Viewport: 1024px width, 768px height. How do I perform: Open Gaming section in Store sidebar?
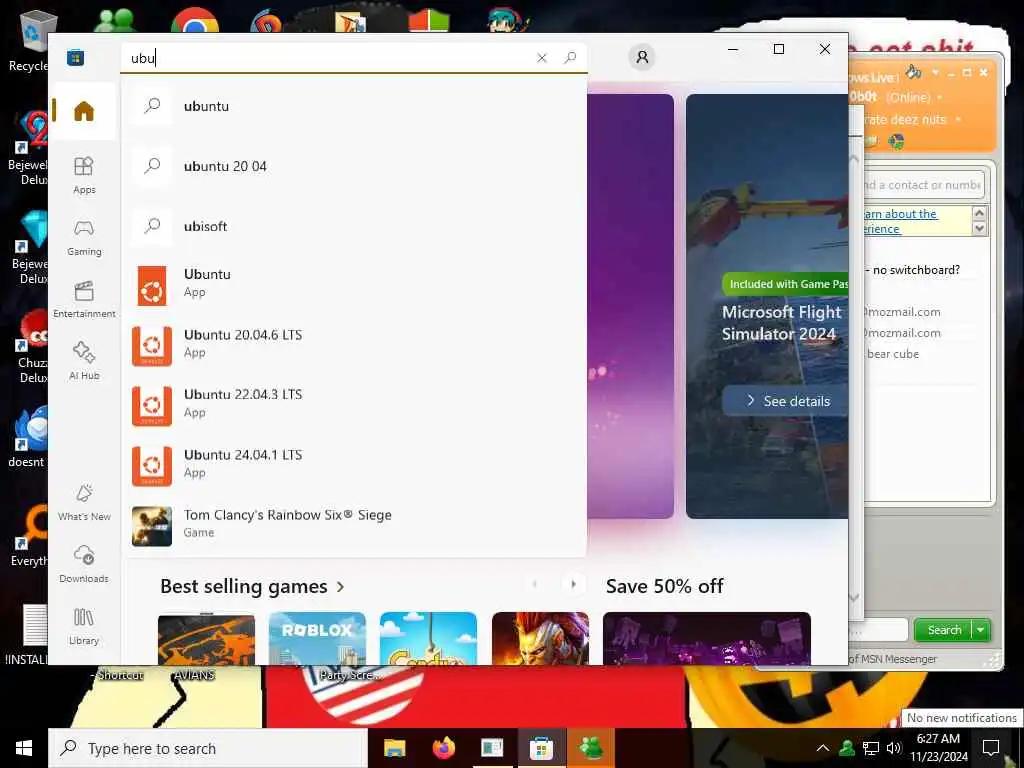tap(84, 237)
